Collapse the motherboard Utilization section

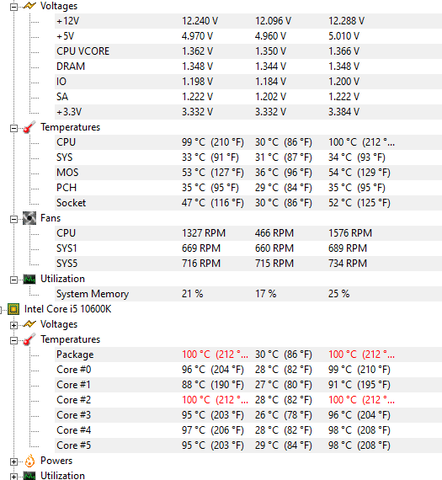[14, 280]
